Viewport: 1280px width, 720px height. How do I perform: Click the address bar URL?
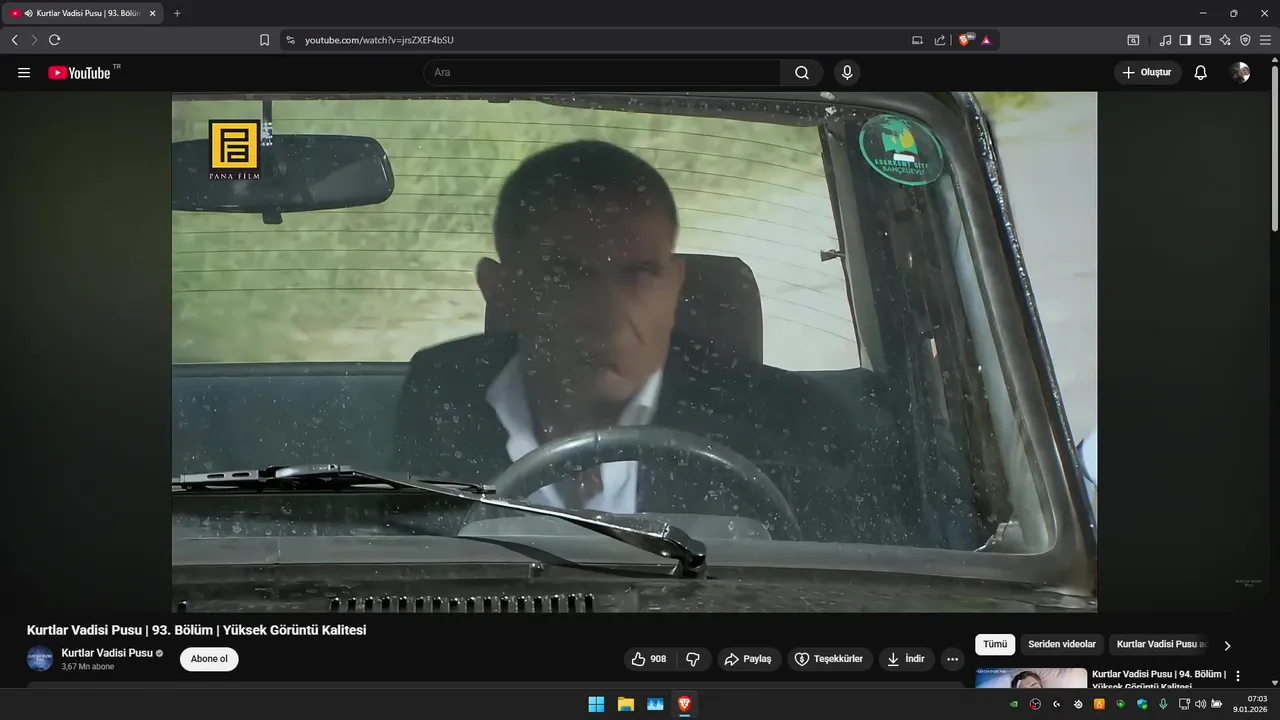379,40
